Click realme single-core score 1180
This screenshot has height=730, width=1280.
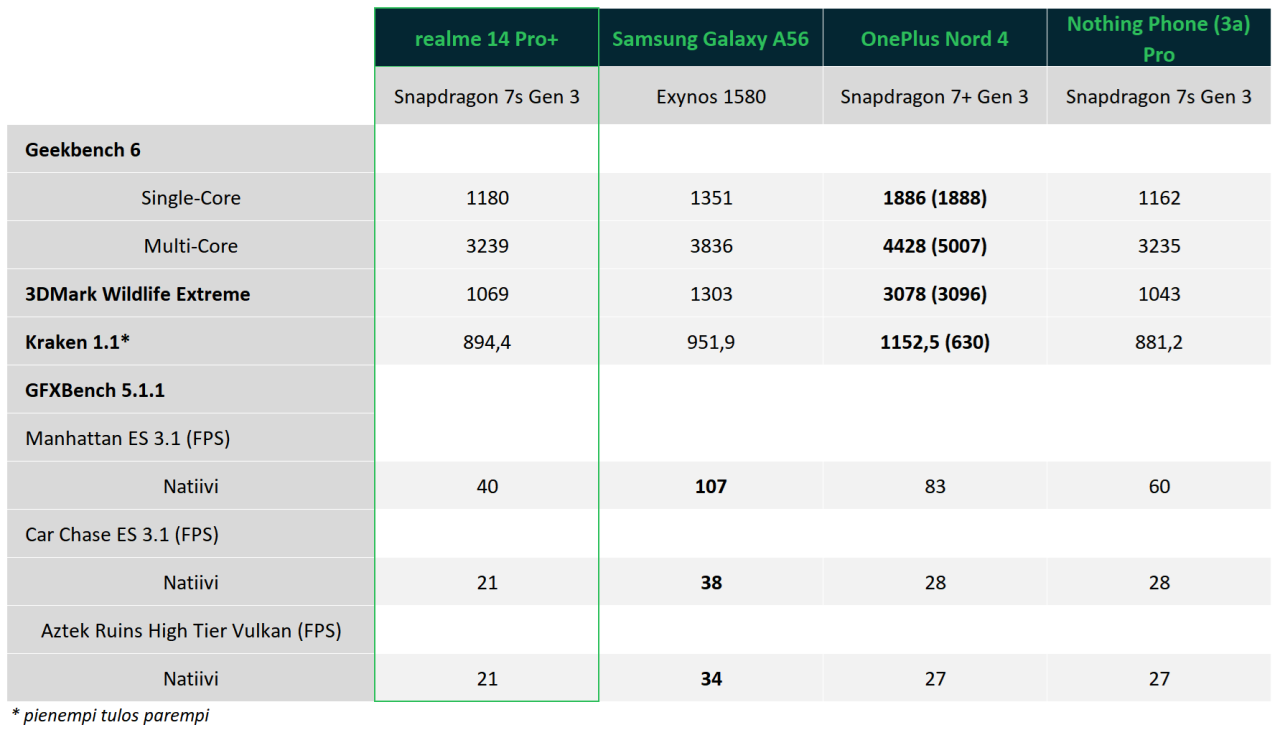pyautogui.click(x=487, y=198)
